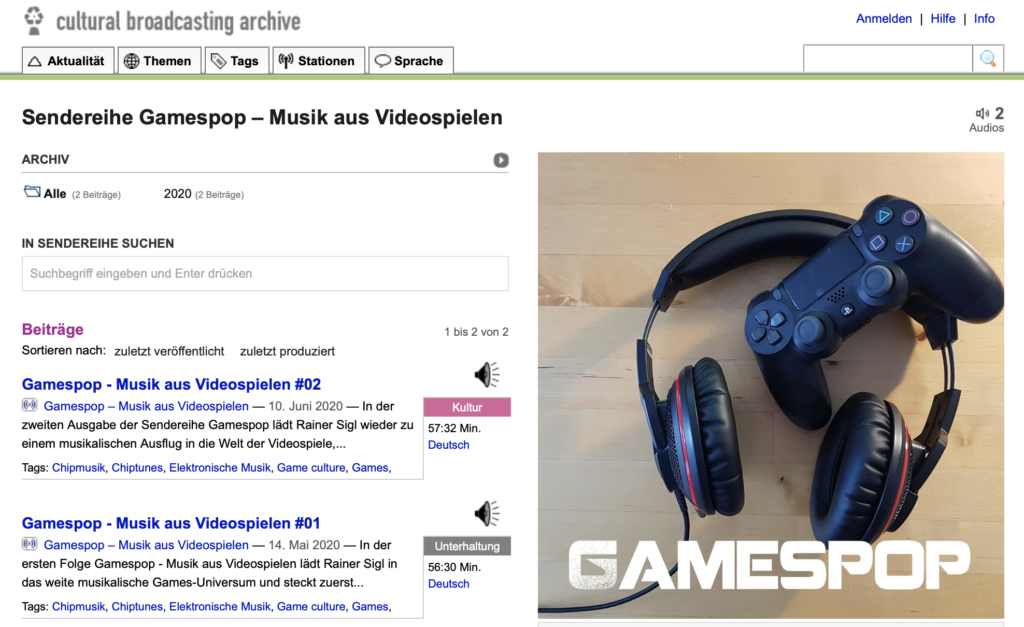Click the series icon before episode #02
Viewport: 1024px width, 627px height.
[29, 405]
